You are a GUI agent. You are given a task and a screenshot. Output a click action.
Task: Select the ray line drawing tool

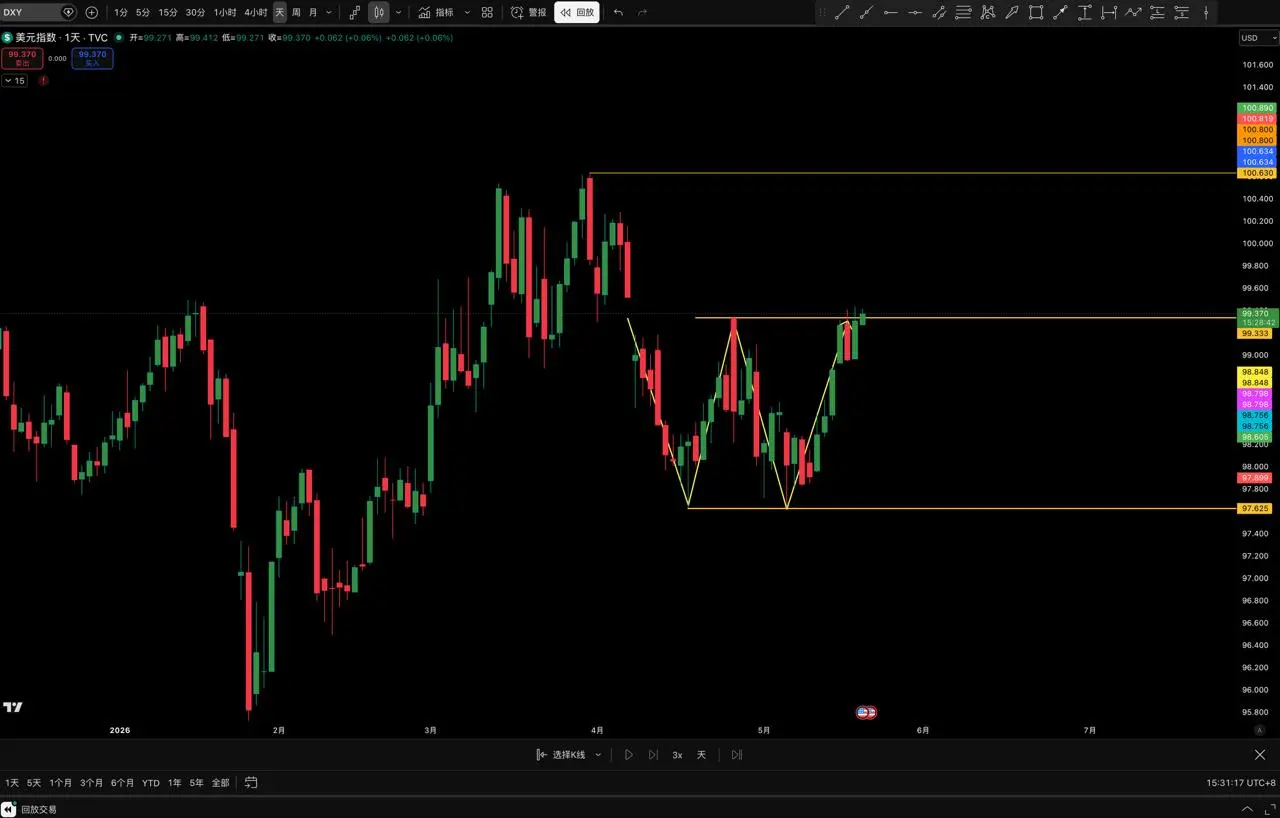pyautogui.click(x=866, y=12)
